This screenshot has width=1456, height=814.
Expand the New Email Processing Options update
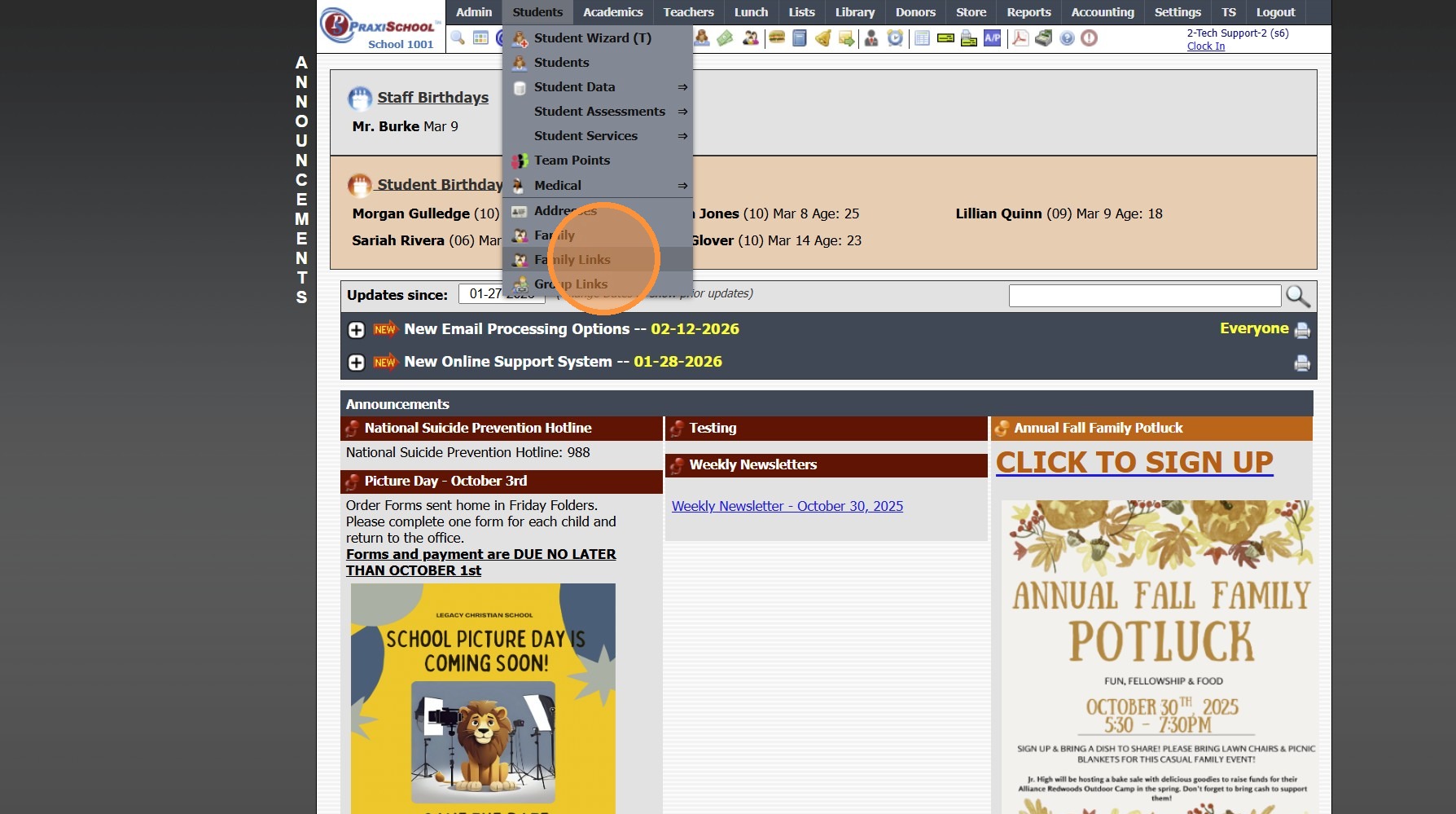tap(356, 330)
